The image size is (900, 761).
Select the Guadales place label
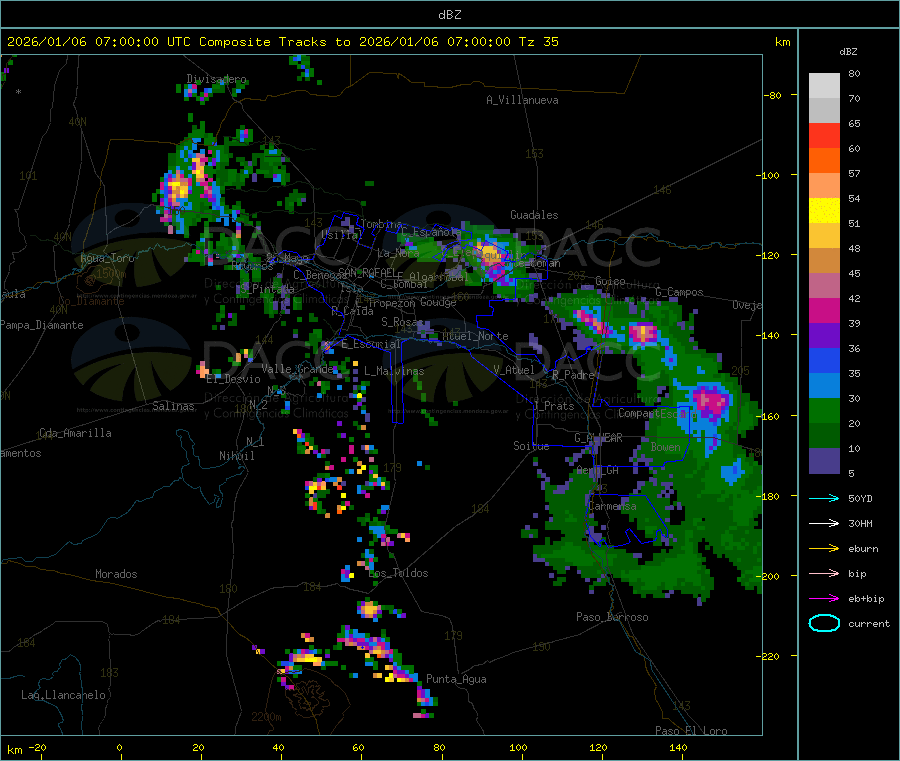point(534,215)
